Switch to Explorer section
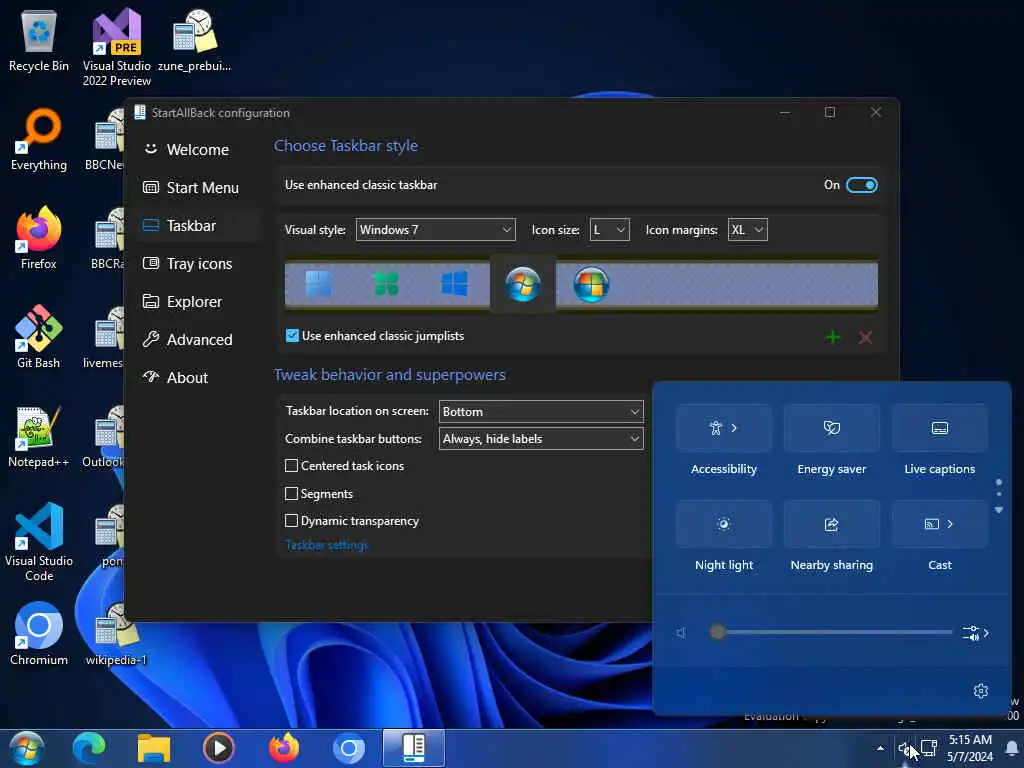 (x=198, y=302)
